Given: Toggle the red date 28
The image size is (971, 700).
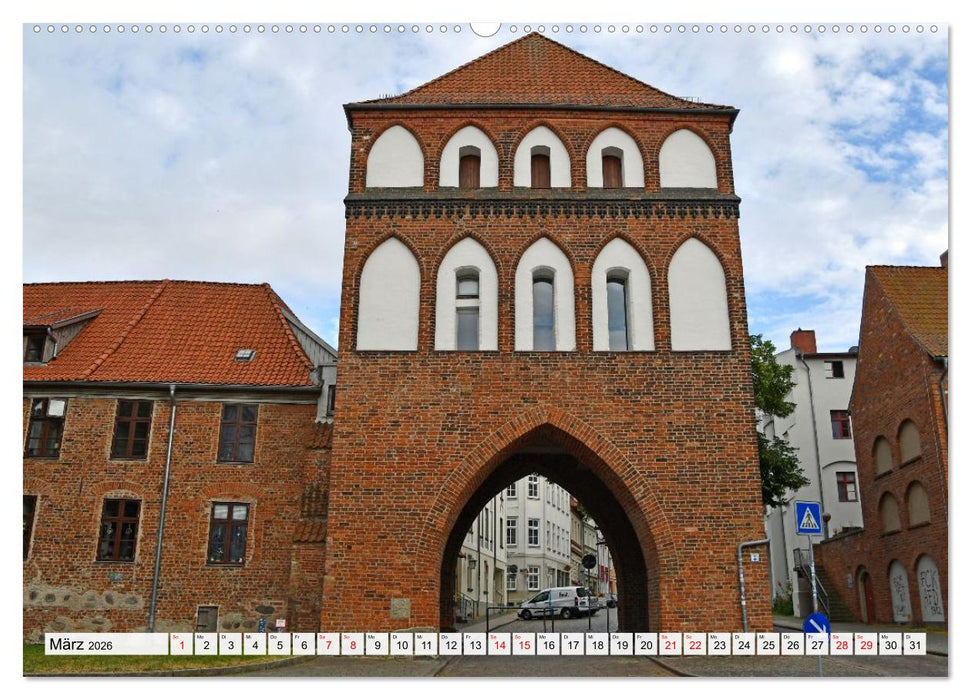Looking at the screenshot, I should (842, 646).
